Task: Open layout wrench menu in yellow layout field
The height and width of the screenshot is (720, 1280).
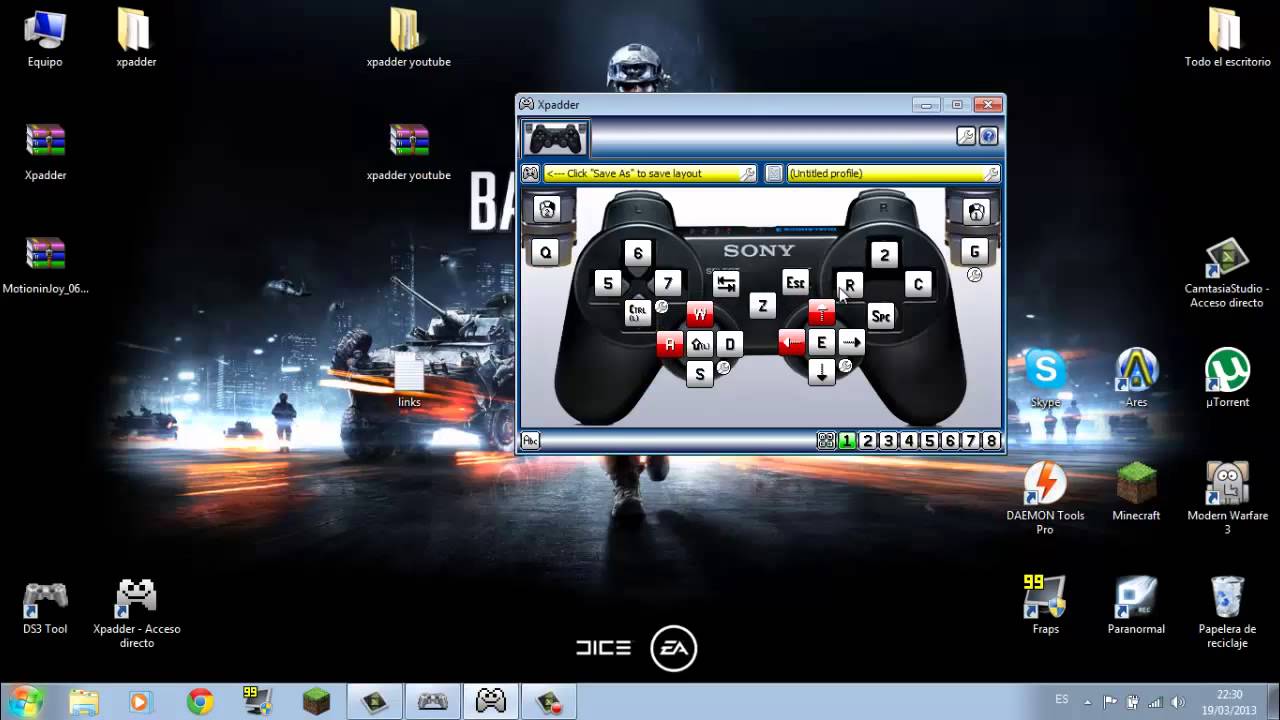Action: tap(747, 173)
